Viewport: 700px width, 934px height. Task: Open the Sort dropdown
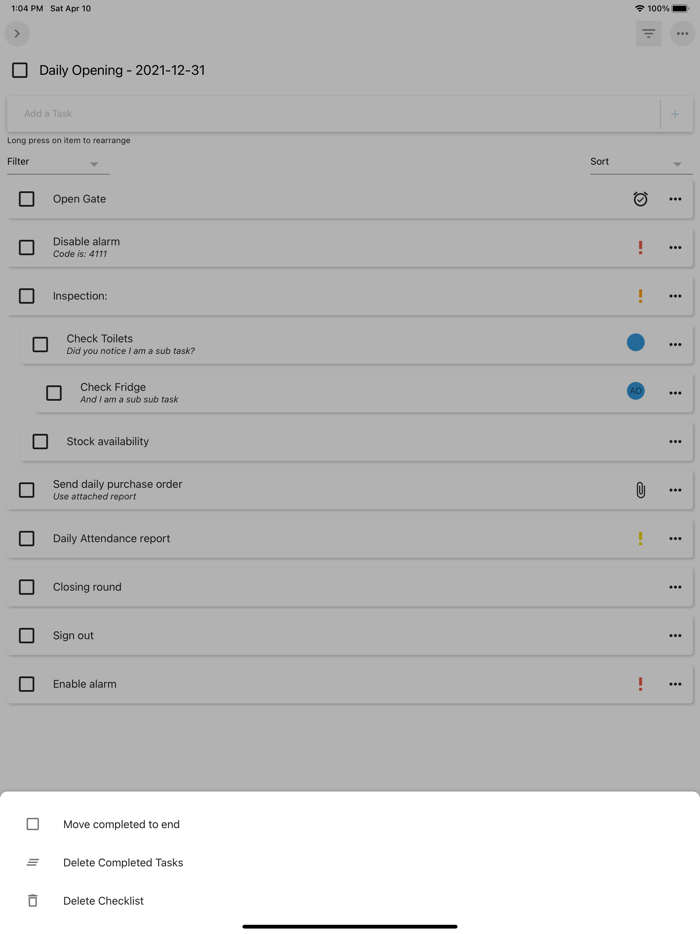[x=640, y=161]
